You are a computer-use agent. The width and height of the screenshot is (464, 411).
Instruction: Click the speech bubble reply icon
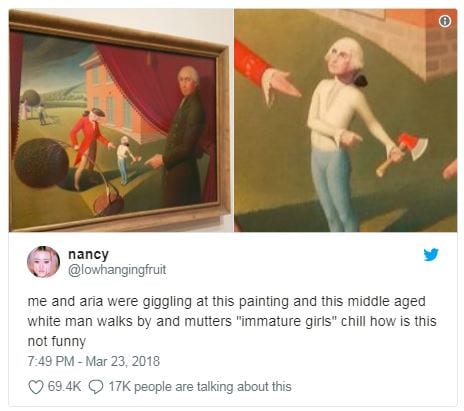(x=96, y=387)
